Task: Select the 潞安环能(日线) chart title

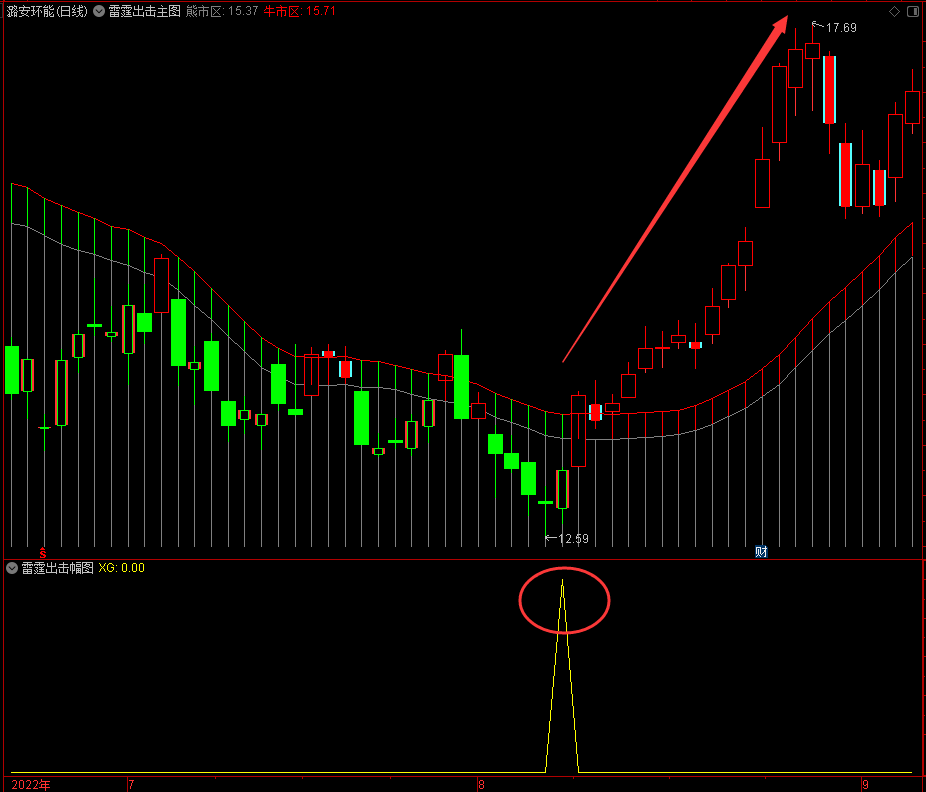Action: pos(47,11)
